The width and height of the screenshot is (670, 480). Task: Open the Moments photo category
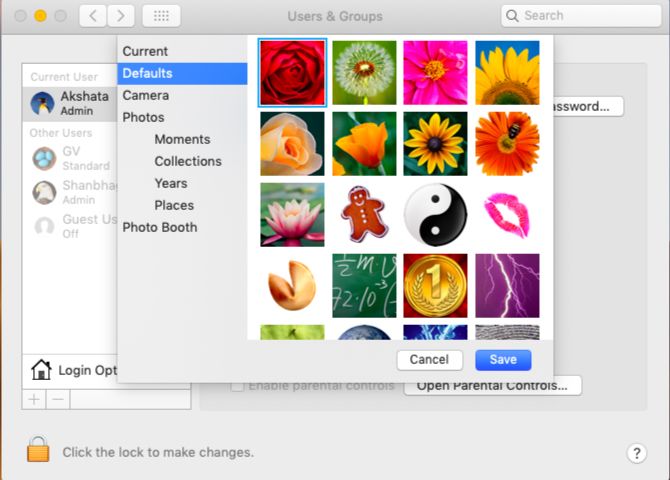182,139
